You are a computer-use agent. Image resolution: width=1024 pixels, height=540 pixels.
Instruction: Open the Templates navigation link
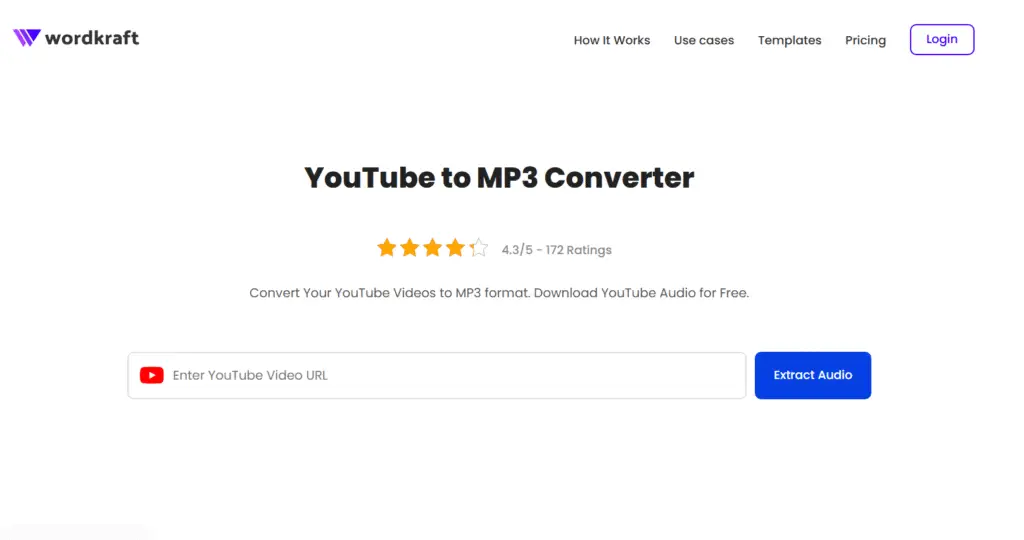(x=790, y=40)
